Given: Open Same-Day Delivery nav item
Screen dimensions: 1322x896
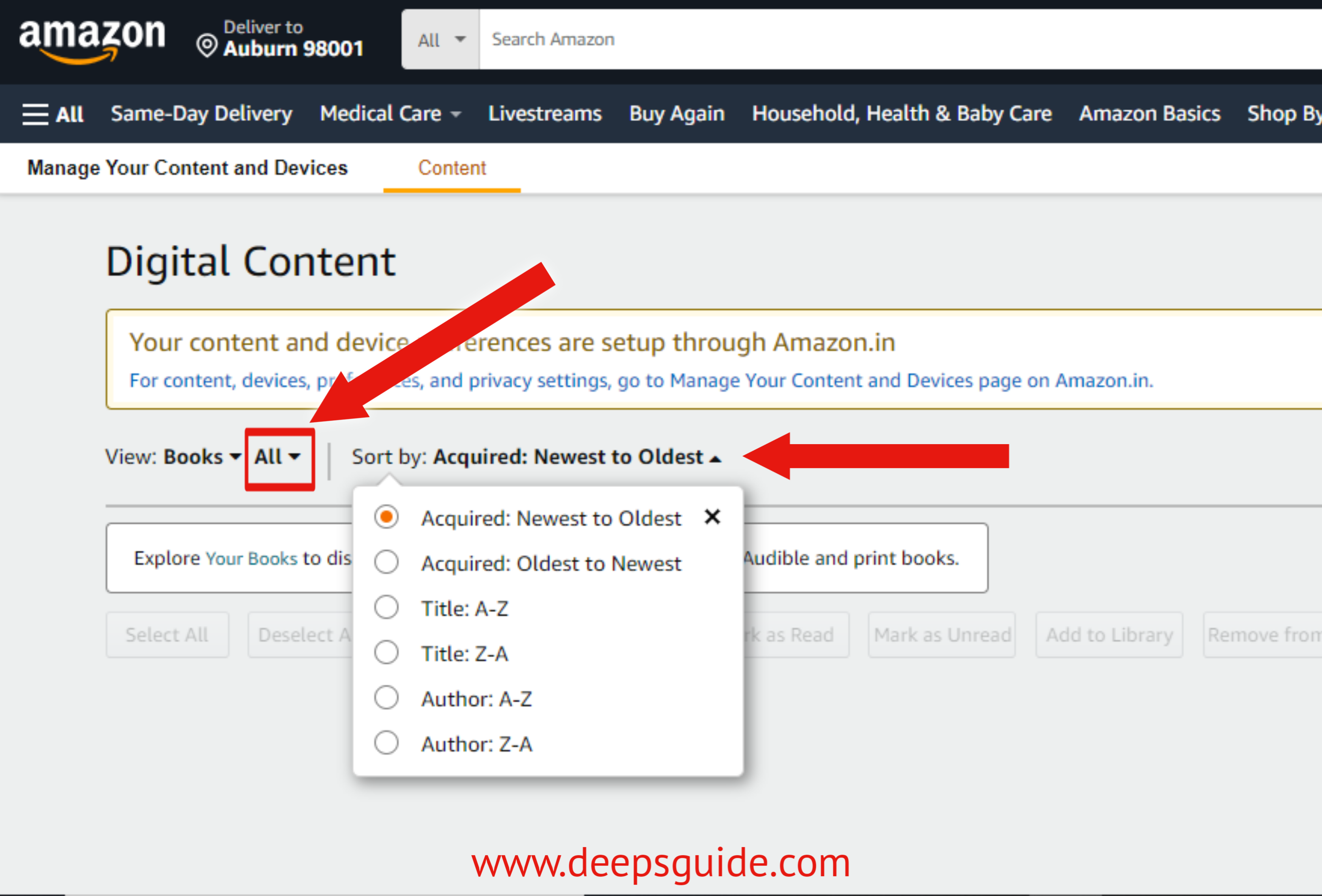Looking at the screenshot, I should tap(201, 114).
